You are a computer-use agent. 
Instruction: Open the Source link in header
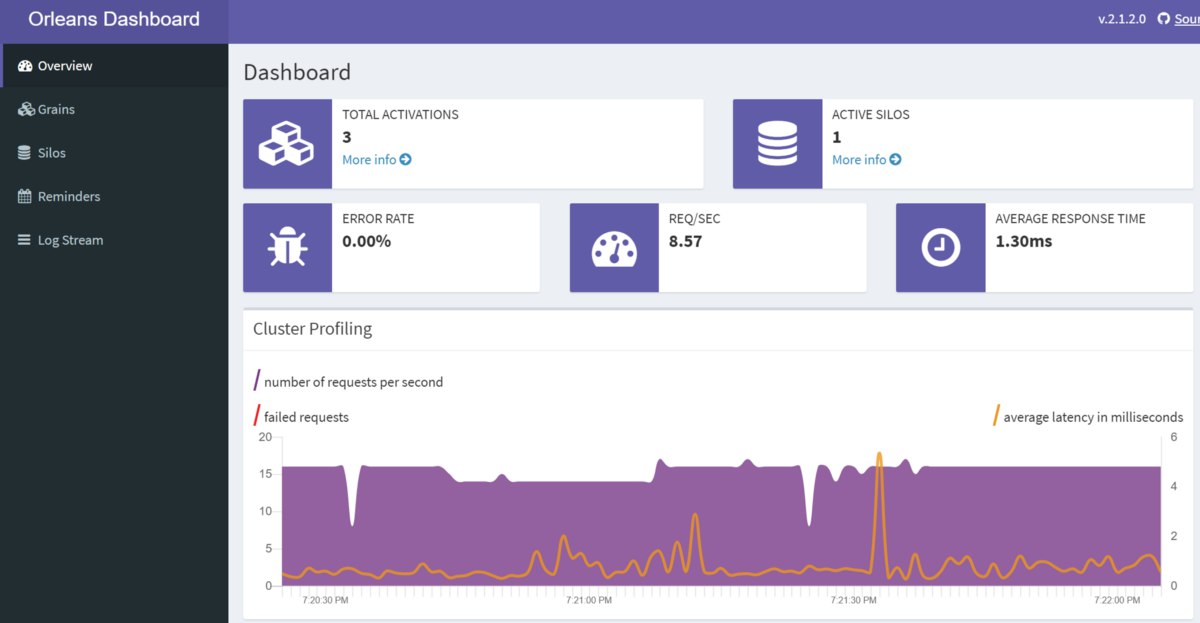(1187, 19)
